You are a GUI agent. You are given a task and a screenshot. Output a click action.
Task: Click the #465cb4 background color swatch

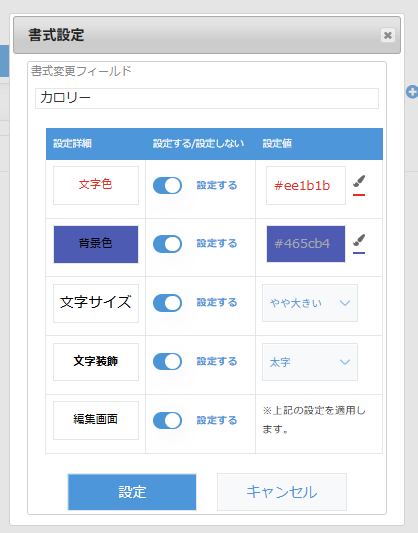pos(306,244)
